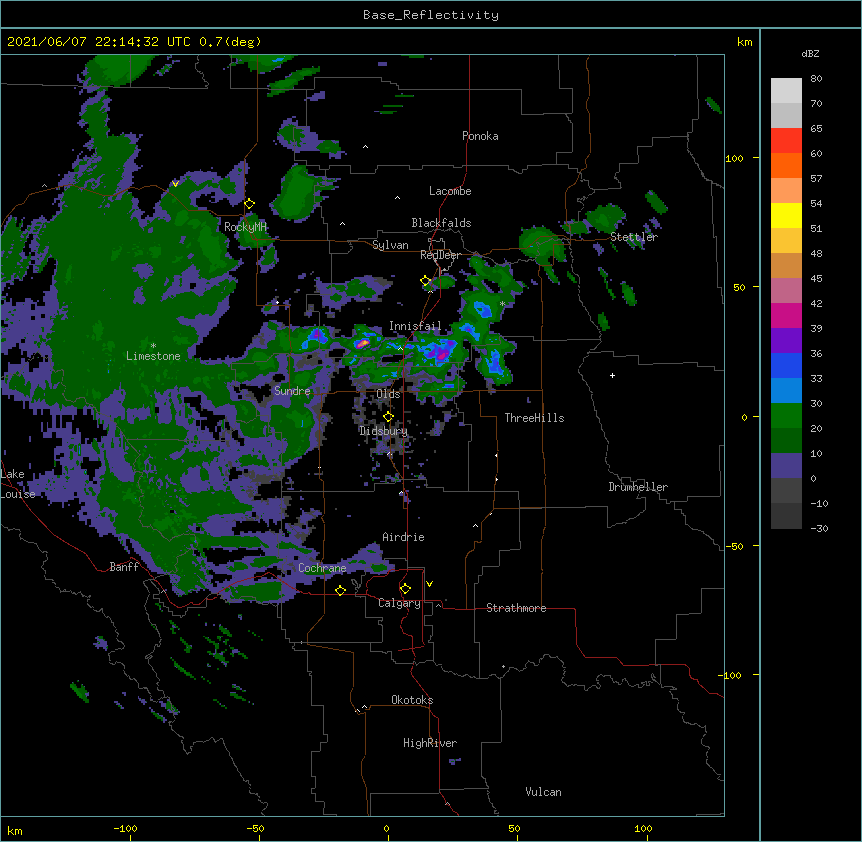
Task: Click the Banff town label
Action: pyautogui.click(x=124, y=567)
